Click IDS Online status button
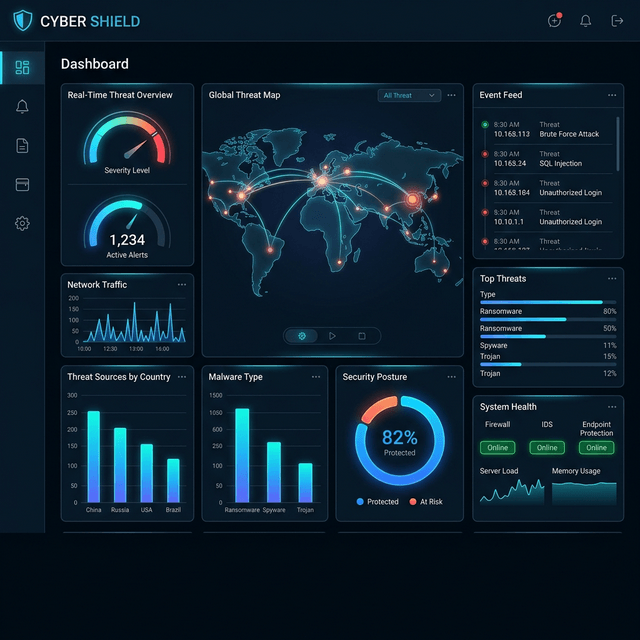Screen dimensions: 640x640 (x=547, y=448)
